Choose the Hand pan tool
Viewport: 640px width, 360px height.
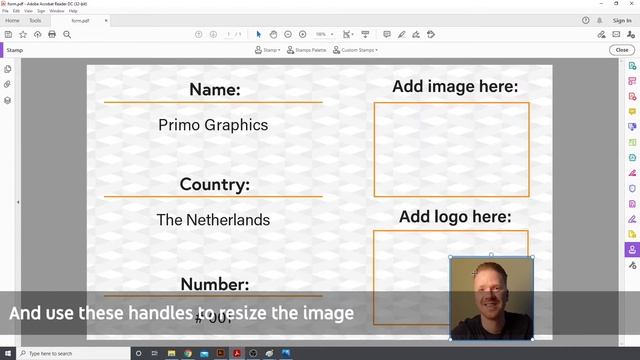click(x=273, y=35)
